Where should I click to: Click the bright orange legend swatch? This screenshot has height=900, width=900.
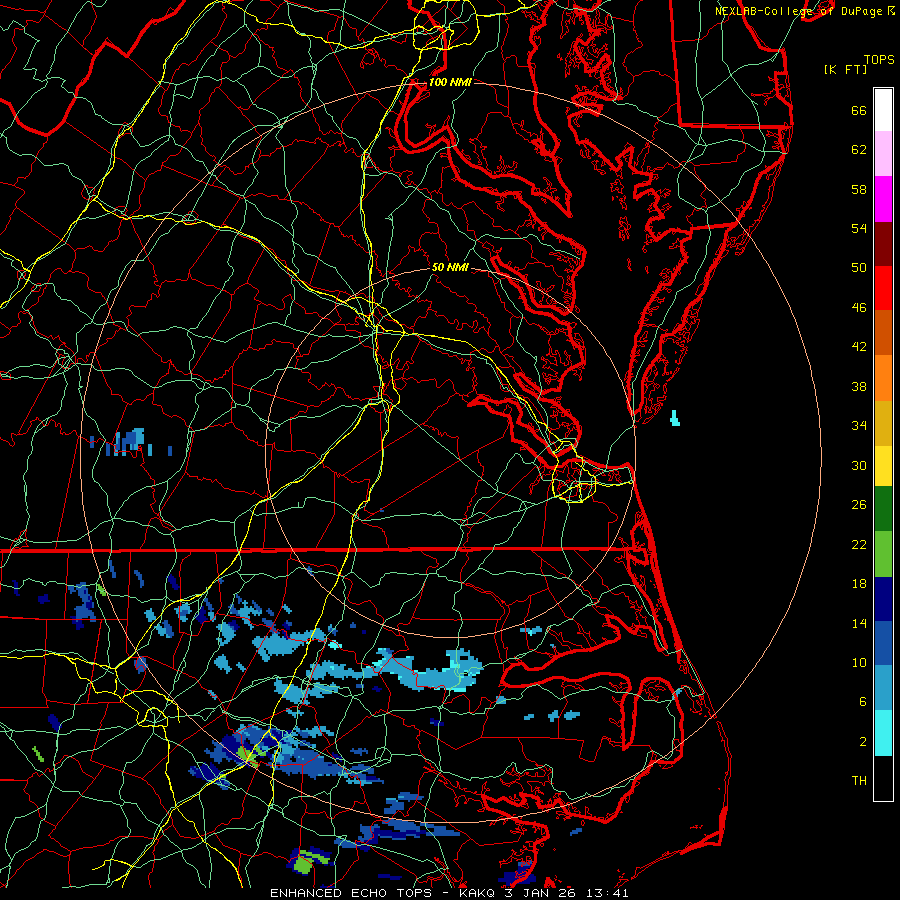click(883, 378)
